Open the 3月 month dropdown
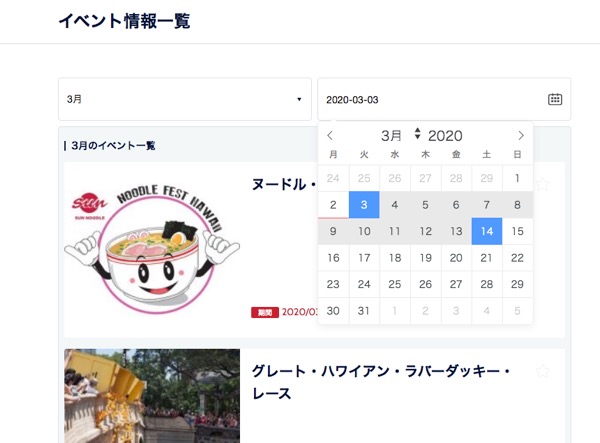The width and height of the screenshot is (600, 443). (x=185, y=99)
